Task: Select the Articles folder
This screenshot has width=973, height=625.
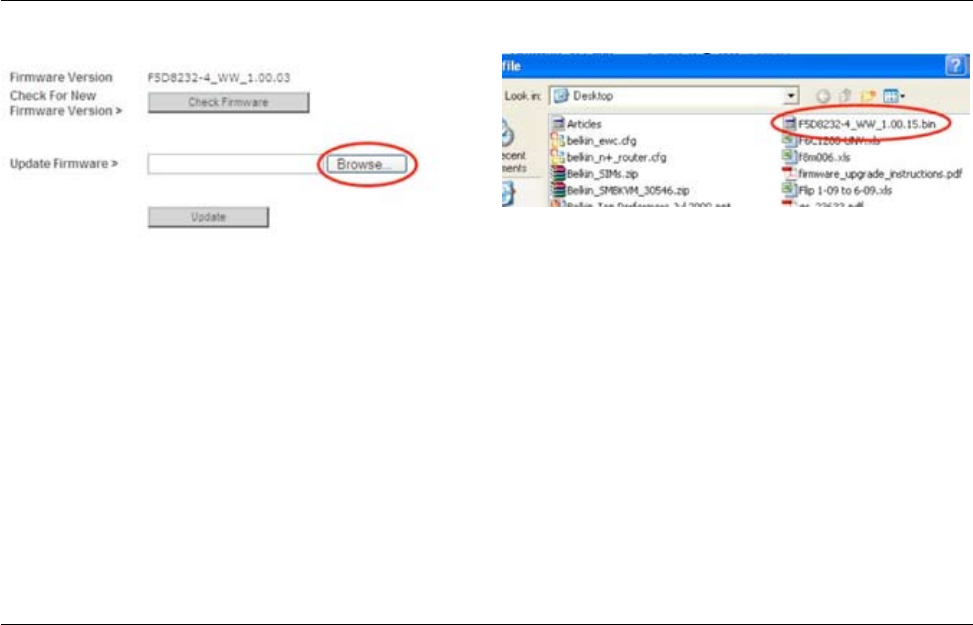Action: click(576, 124)
